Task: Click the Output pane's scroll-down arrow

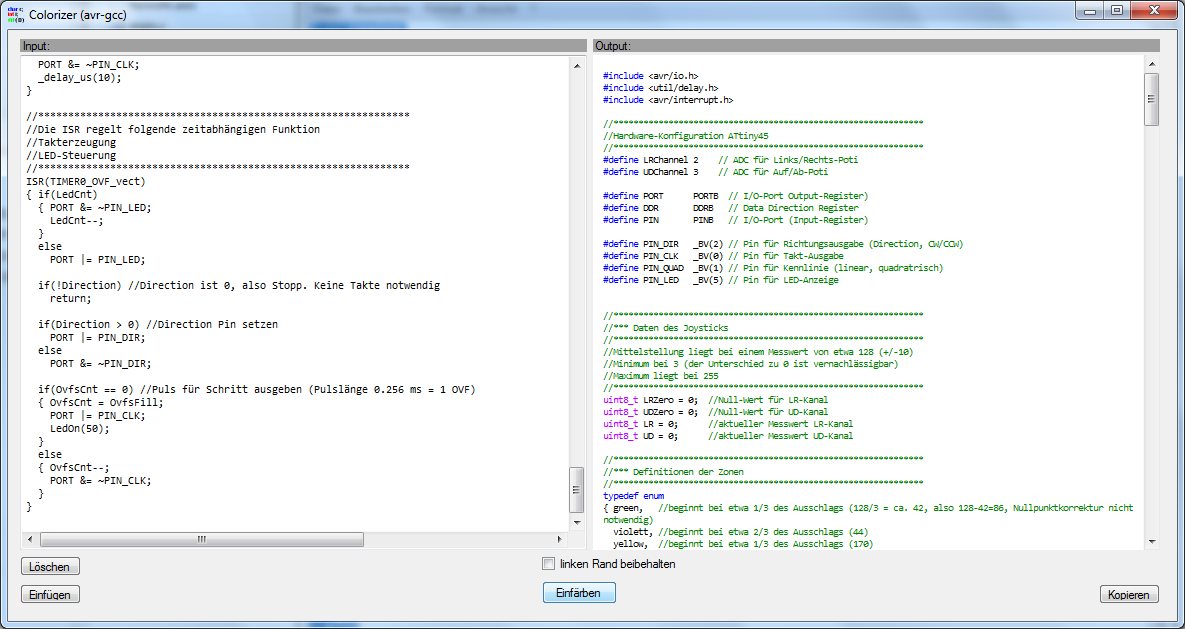Action: tap(1152, 541)
